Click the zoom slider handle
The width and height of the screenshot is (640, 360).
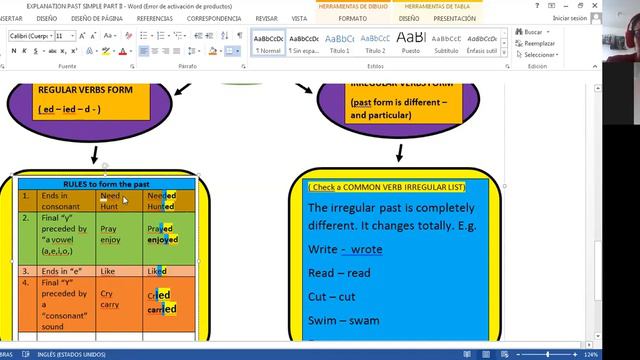(x=547, y=354)
